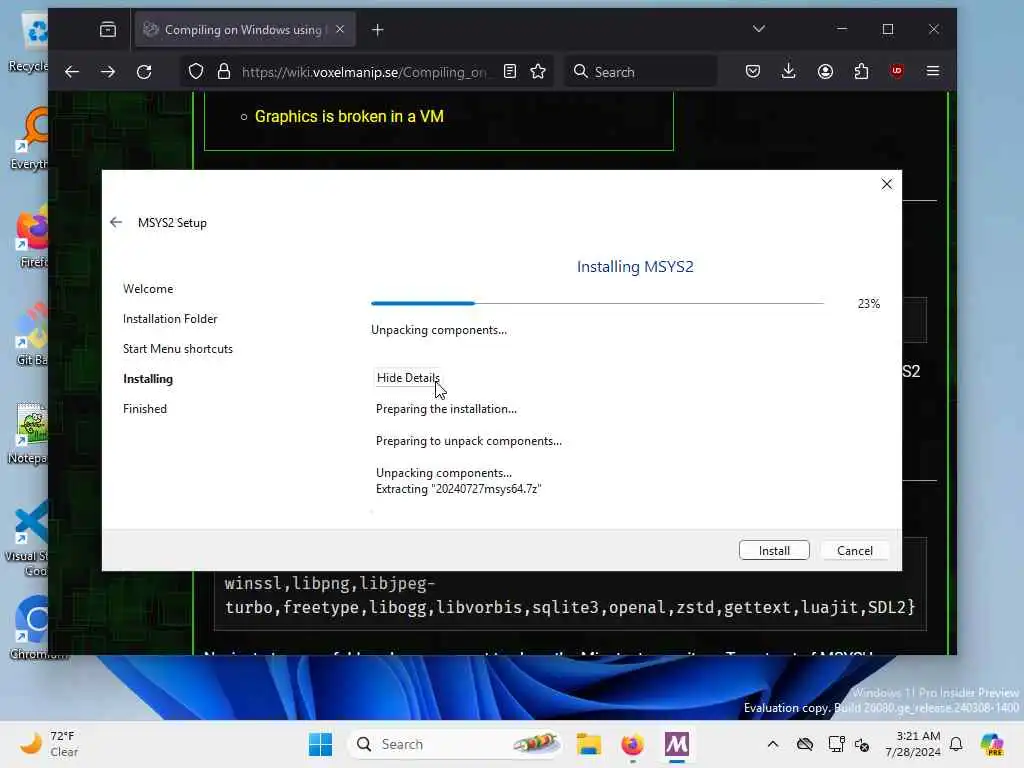Open the Firefox account menu
Screen dimensions: 1024x768
825,72
